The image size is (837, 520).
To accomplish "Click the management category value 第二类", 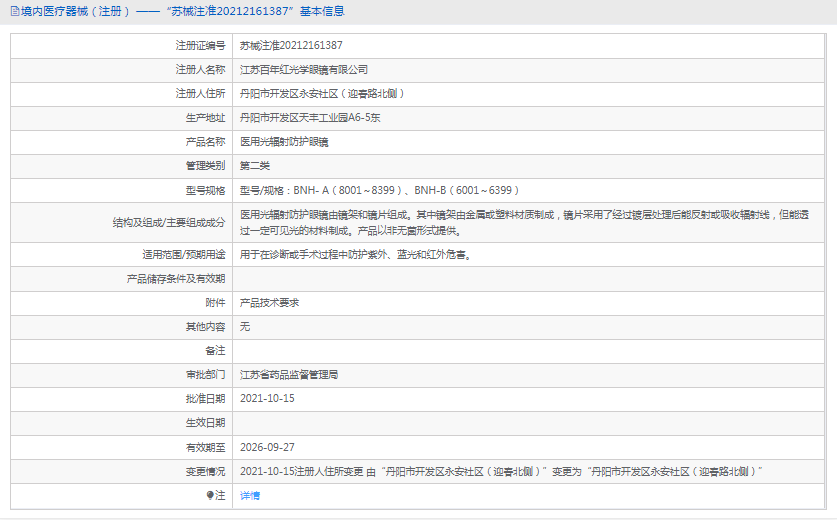I will [x=255, y=166].
